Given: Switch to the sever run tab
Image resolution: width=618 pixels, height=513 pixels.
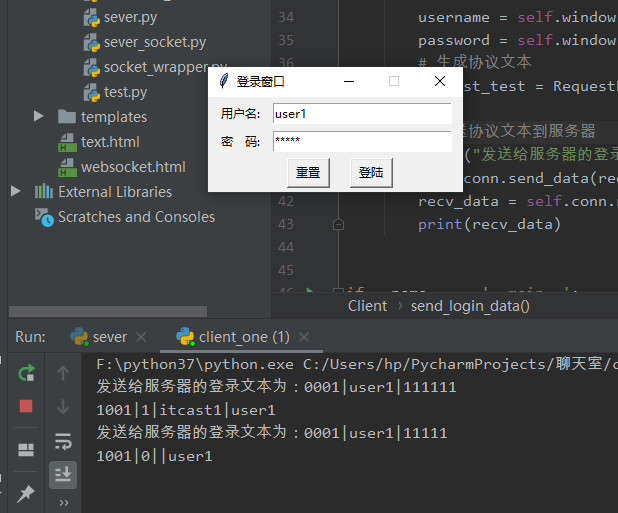Looking at the screenshot, I should 110,337.
